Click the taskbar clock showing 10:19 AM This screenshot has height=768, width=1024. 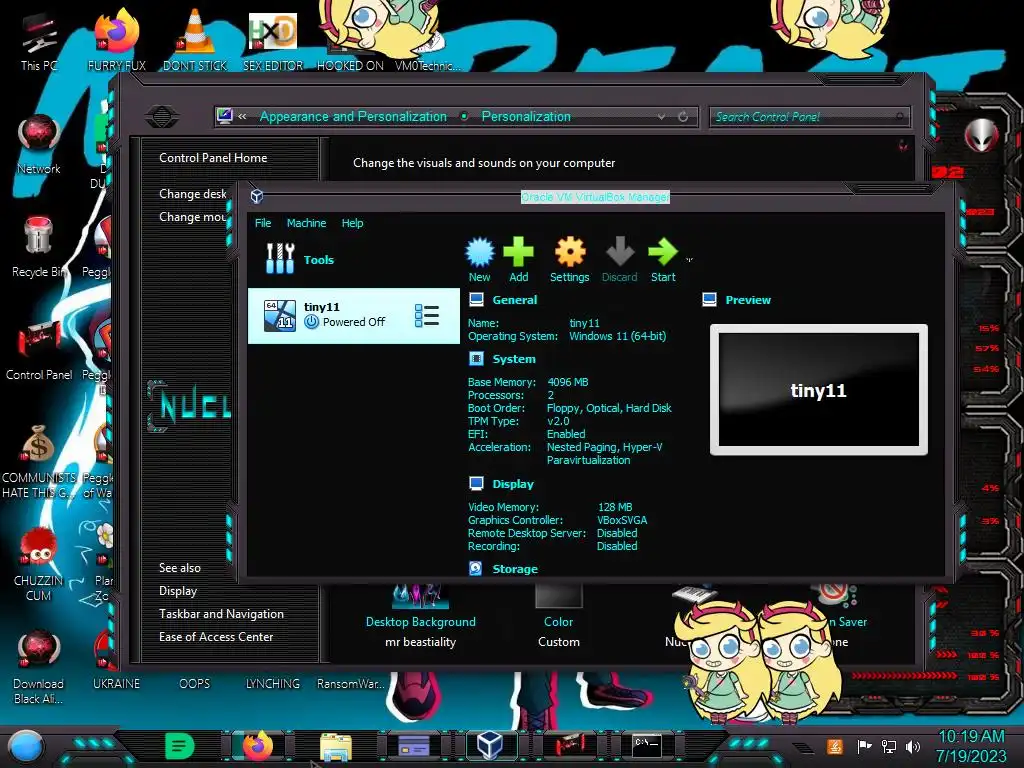[x=971, y=746]
